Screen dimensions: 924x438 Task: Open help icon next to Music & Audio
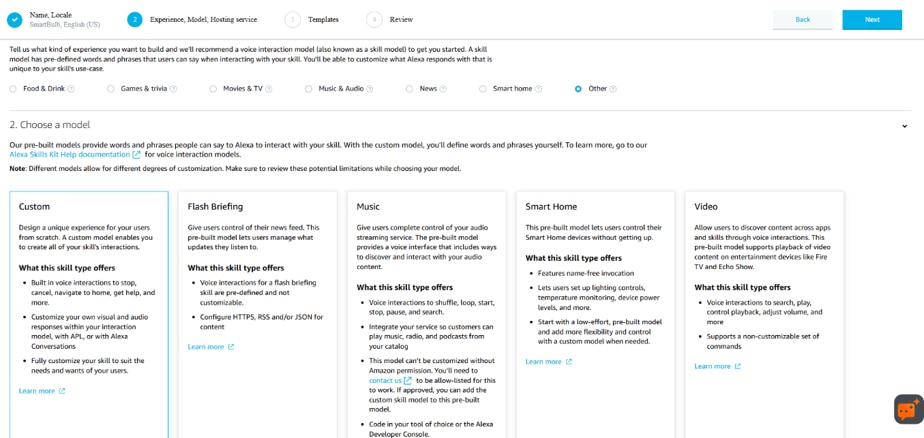pyautogui.click(x=369, y=89)
